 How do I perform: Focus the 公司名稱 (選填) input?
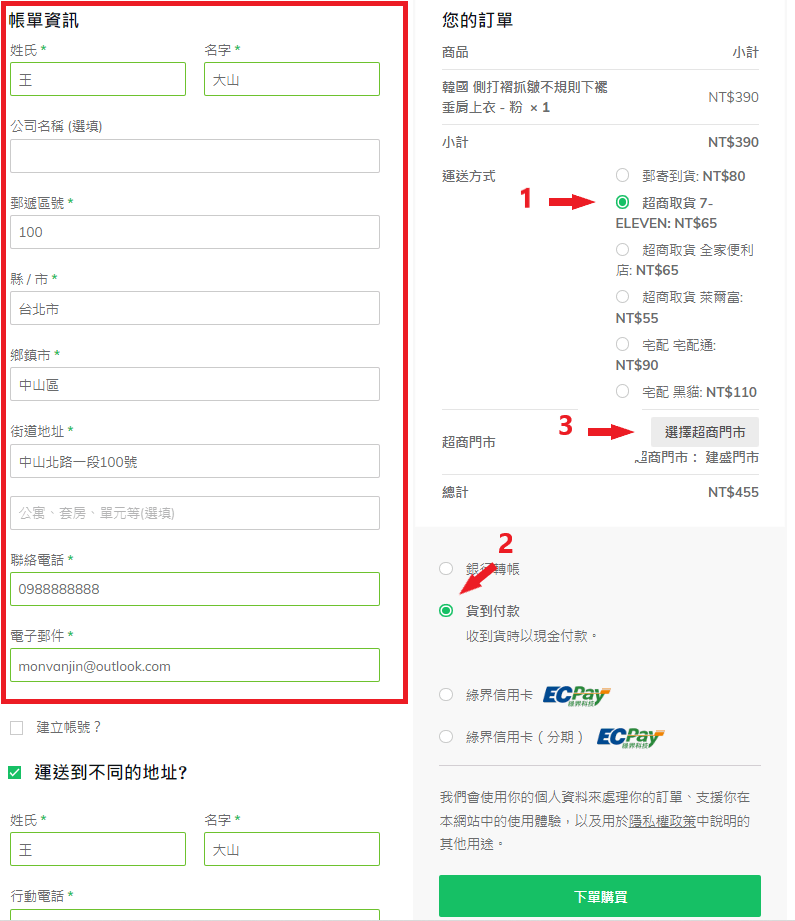(x=194, y=156)
